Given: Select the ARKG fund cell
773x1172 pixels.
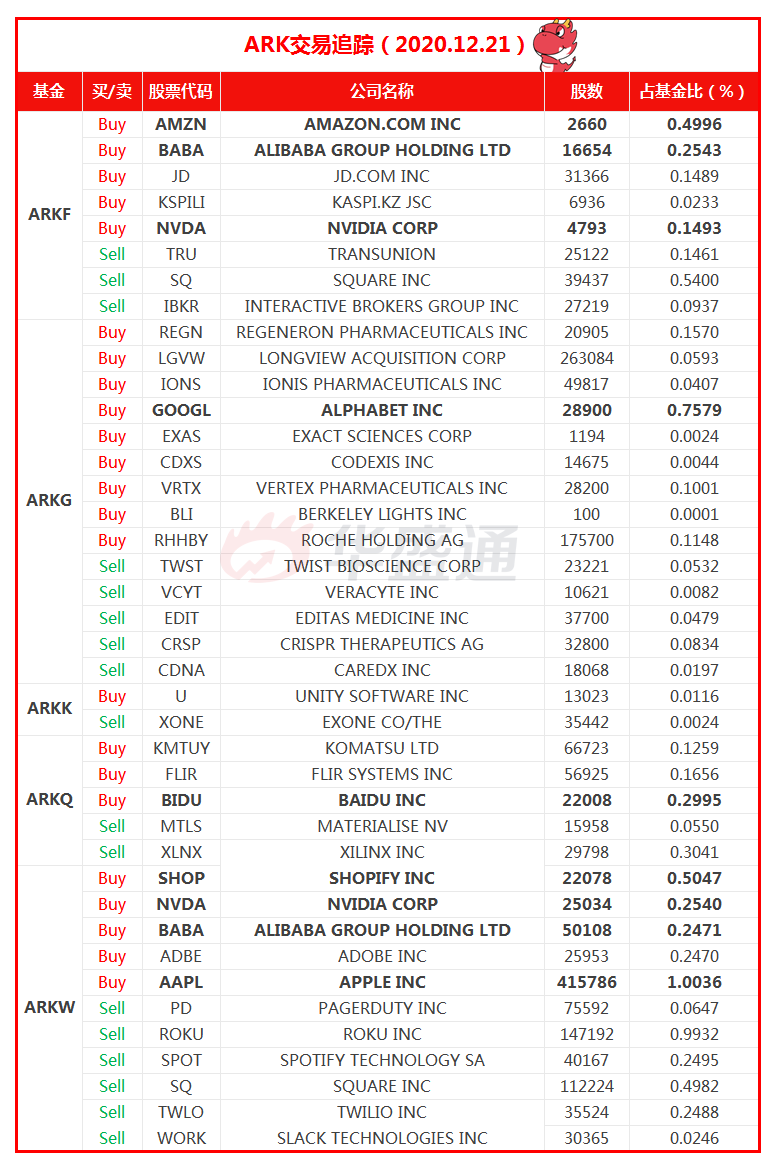Looking at the screenshot, I should click(49, 501).
